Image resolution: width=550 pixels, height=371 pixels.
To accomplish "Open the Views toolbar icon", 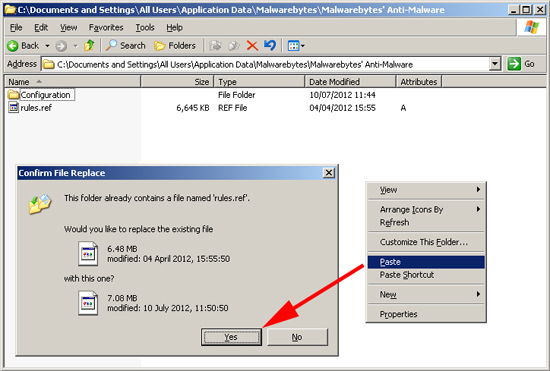I will tap(293, 46).
